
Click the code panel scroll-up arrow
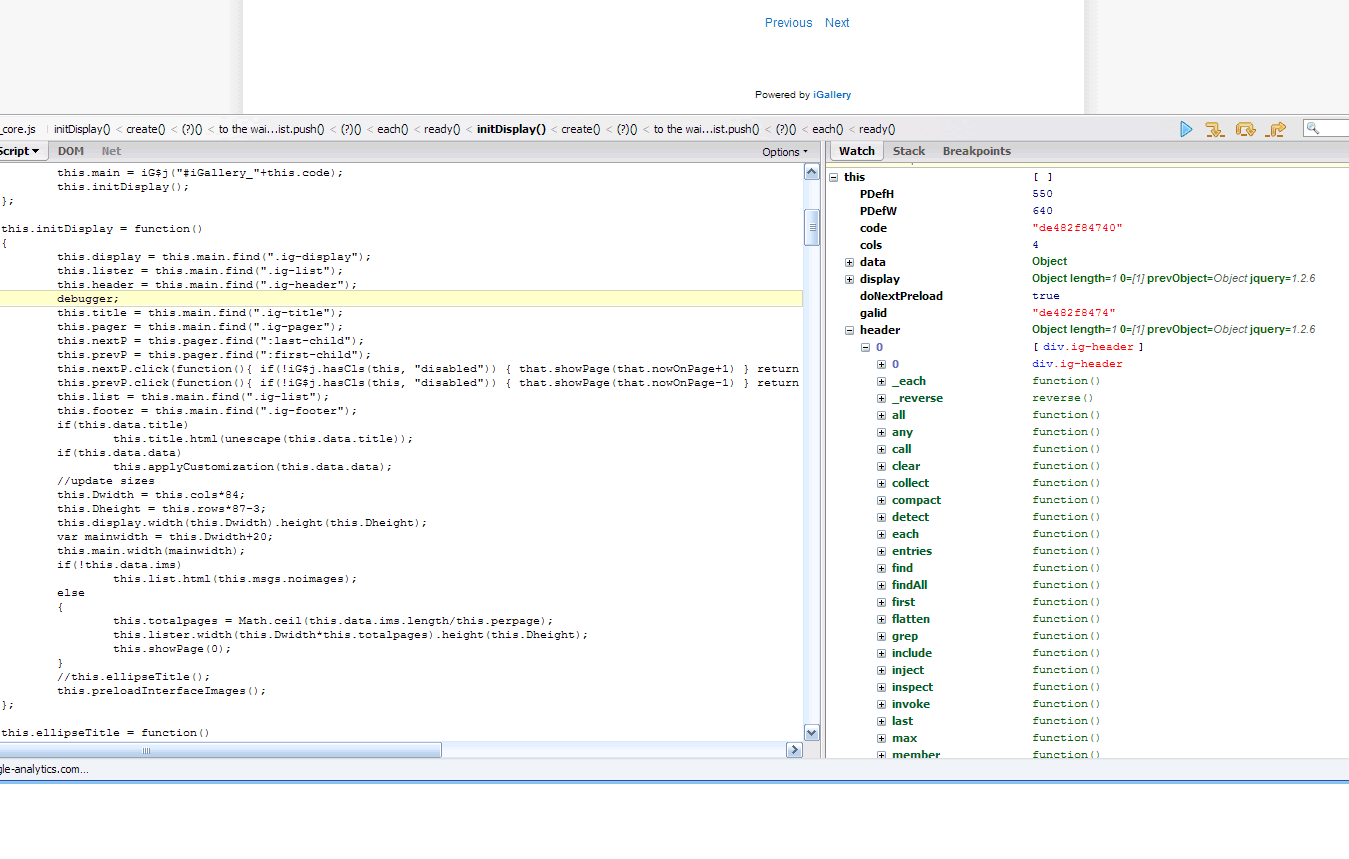812,173
